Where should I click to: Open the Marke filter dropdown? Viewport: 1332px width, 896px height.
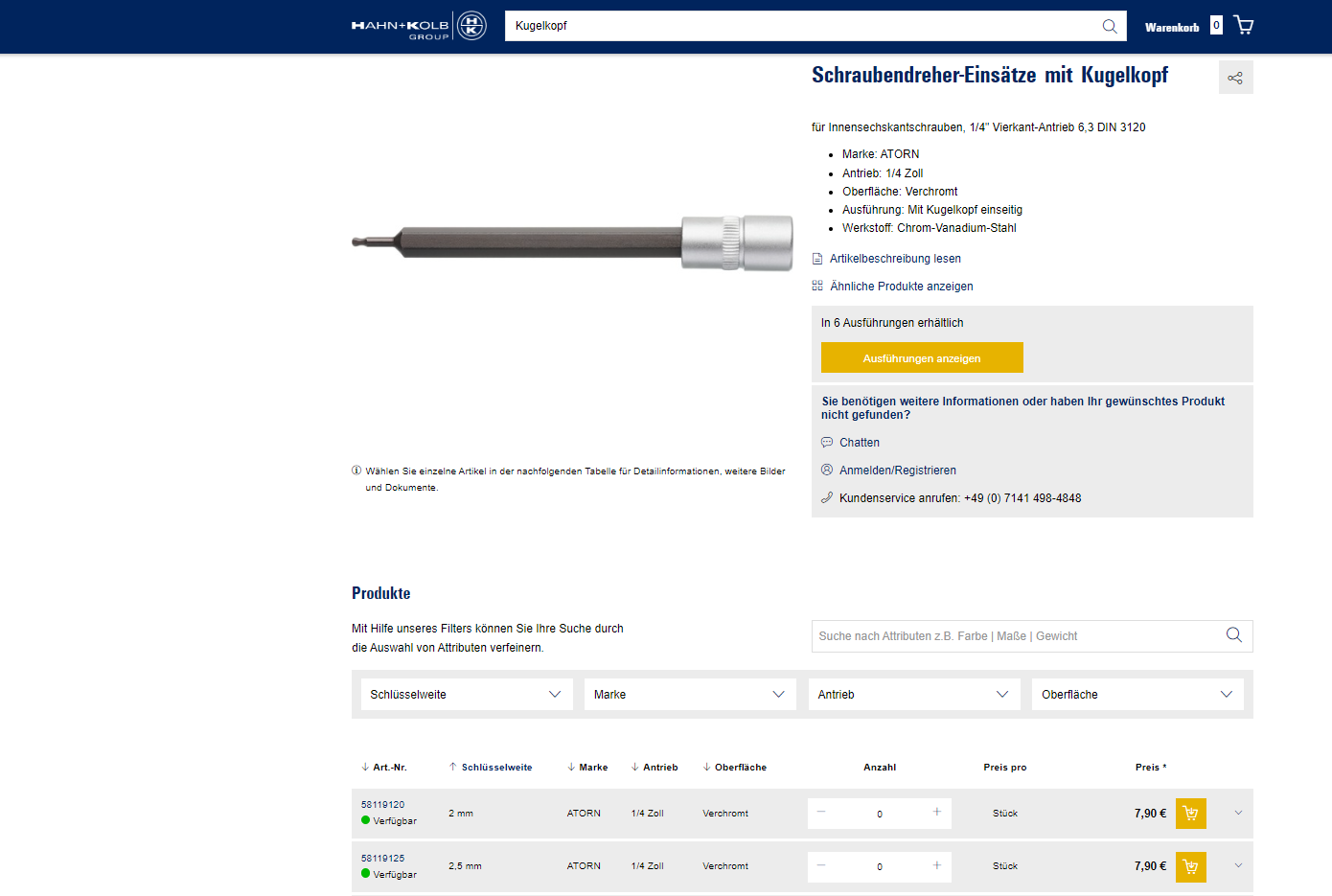(689, 695)
